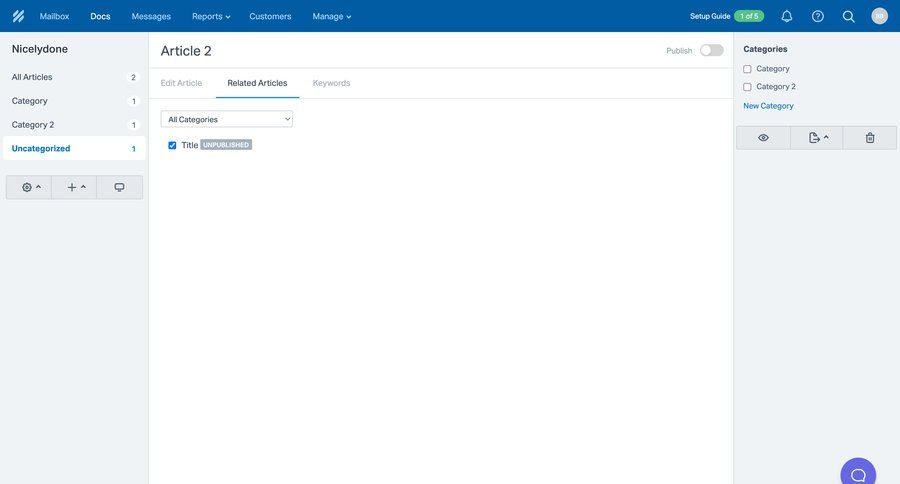The image size is (900, 484).
Task: Click the Categories panel heading
Action: click(x=765, y=49)
